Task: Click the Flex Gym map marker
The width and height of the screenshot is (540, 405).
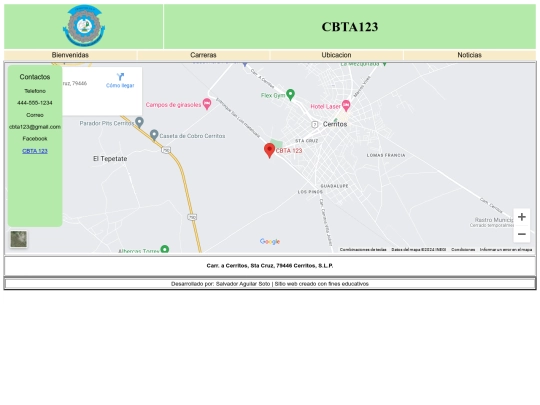Action: pos(291,94)
